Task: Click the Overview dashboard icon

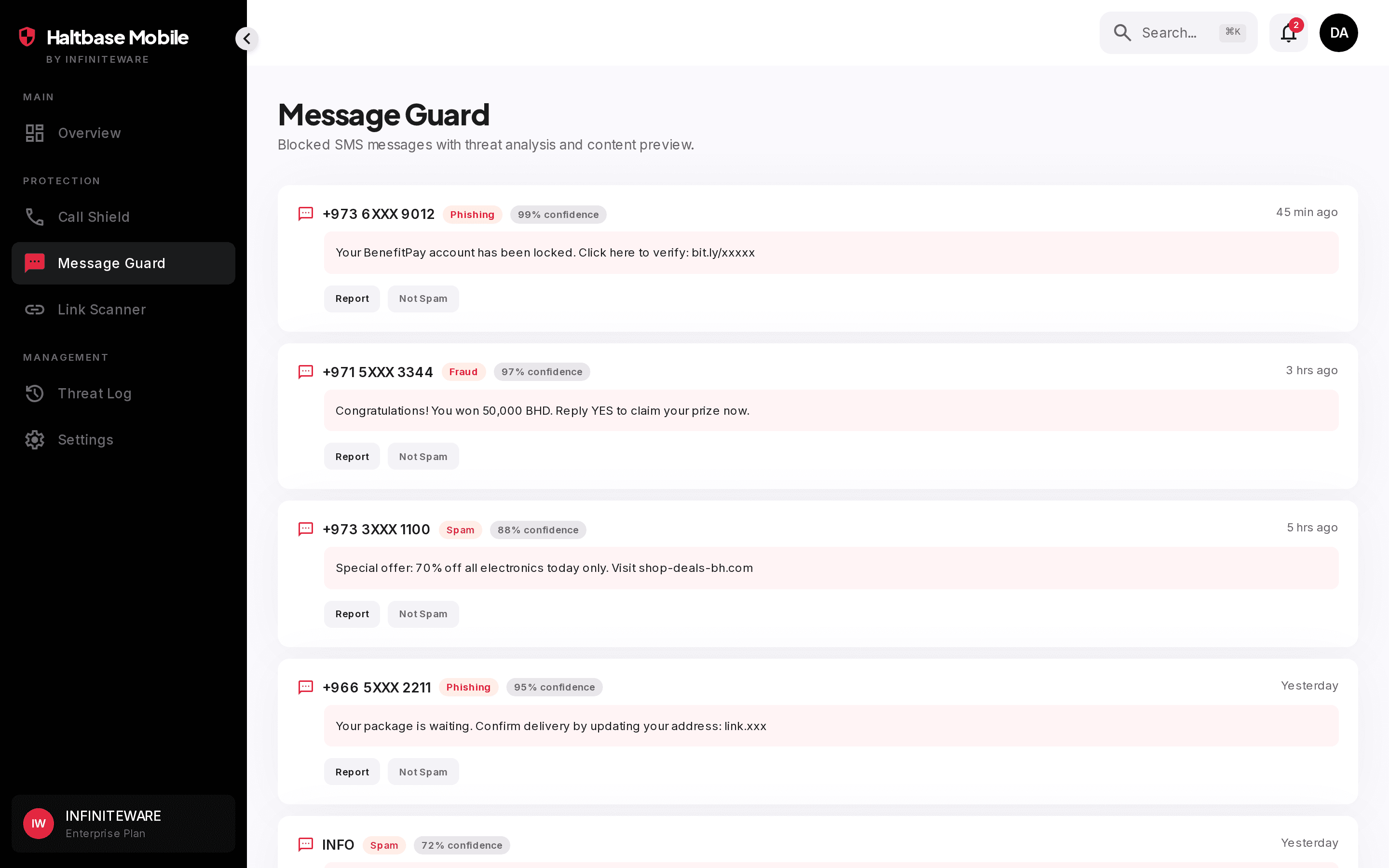Action: click(34, 133)
